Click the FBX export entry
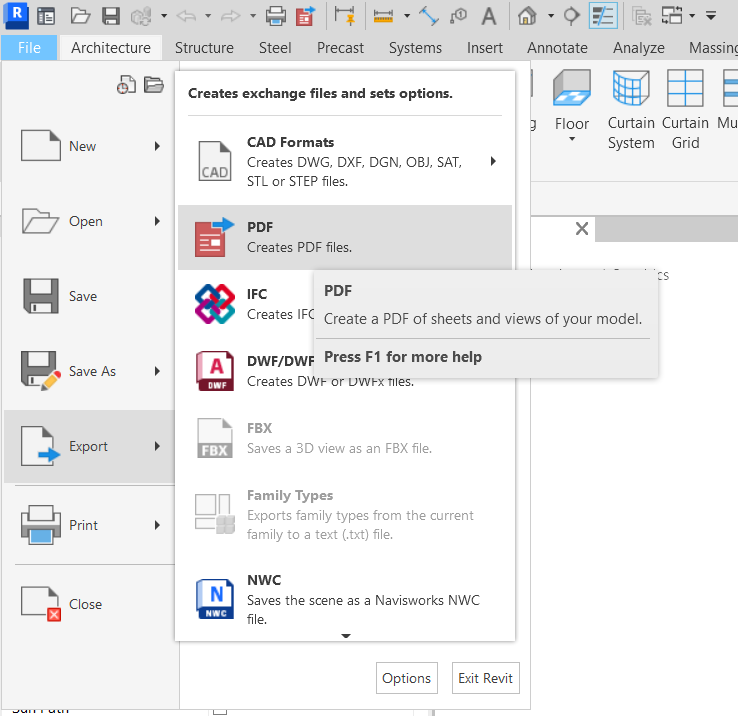Image resolution: width=738 pixels, height=716 pixels. click(x=345, y=438)
